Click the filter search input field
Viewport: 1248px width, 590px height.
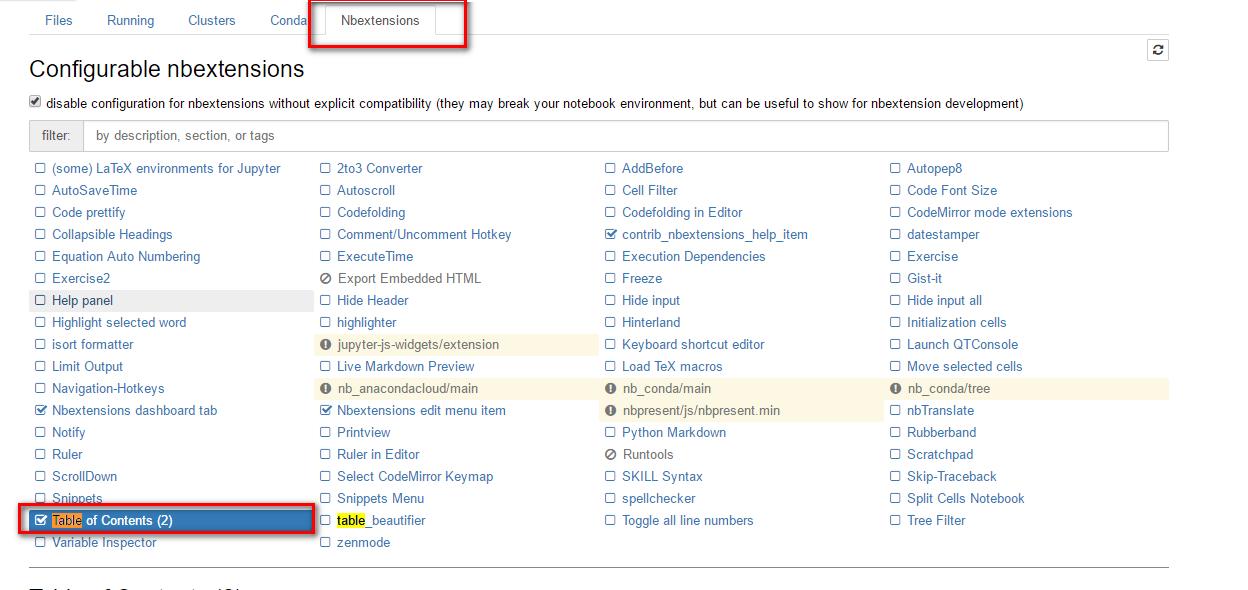pyautogui.click(x=625, y=136)
